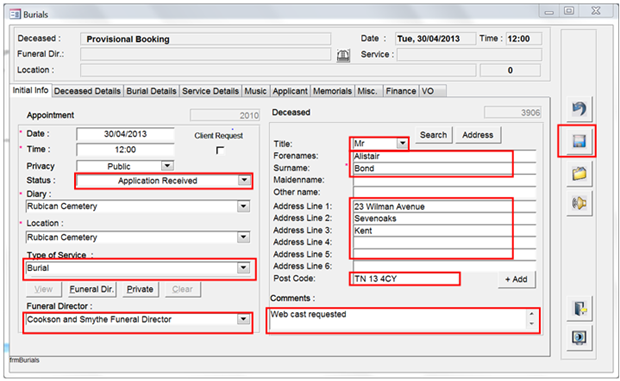Click the appointment number 2010 field
This screenshot has height=381, width=620.
click(x=225, y=115)
